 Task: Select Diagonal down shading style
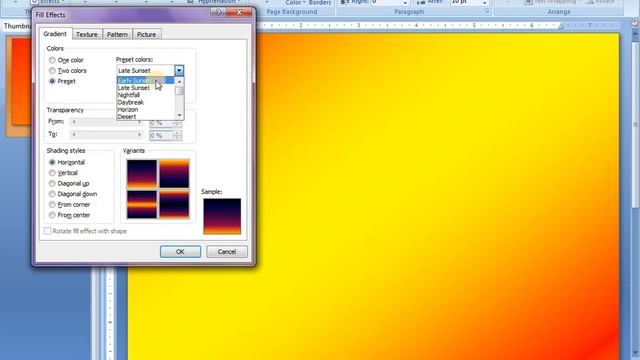tap(52, 194)
